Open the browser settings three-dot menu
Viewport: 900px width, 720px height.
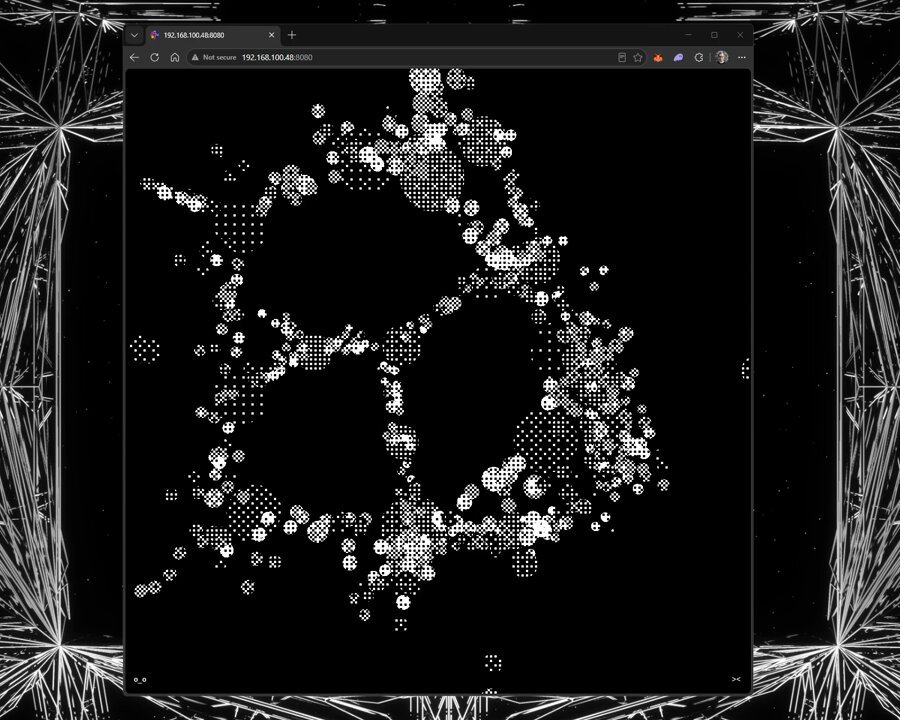[x=742, y=57]
